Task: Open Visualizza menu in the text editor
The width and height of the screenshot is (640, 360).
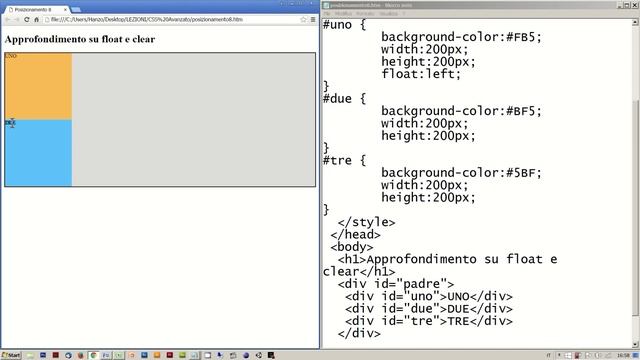Action: (x=388, y=13)
